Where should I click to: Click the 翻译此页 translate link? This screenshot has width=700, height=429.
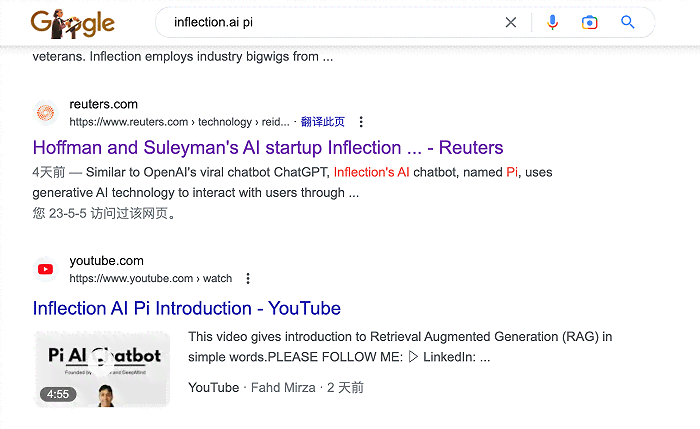(322, 122)
